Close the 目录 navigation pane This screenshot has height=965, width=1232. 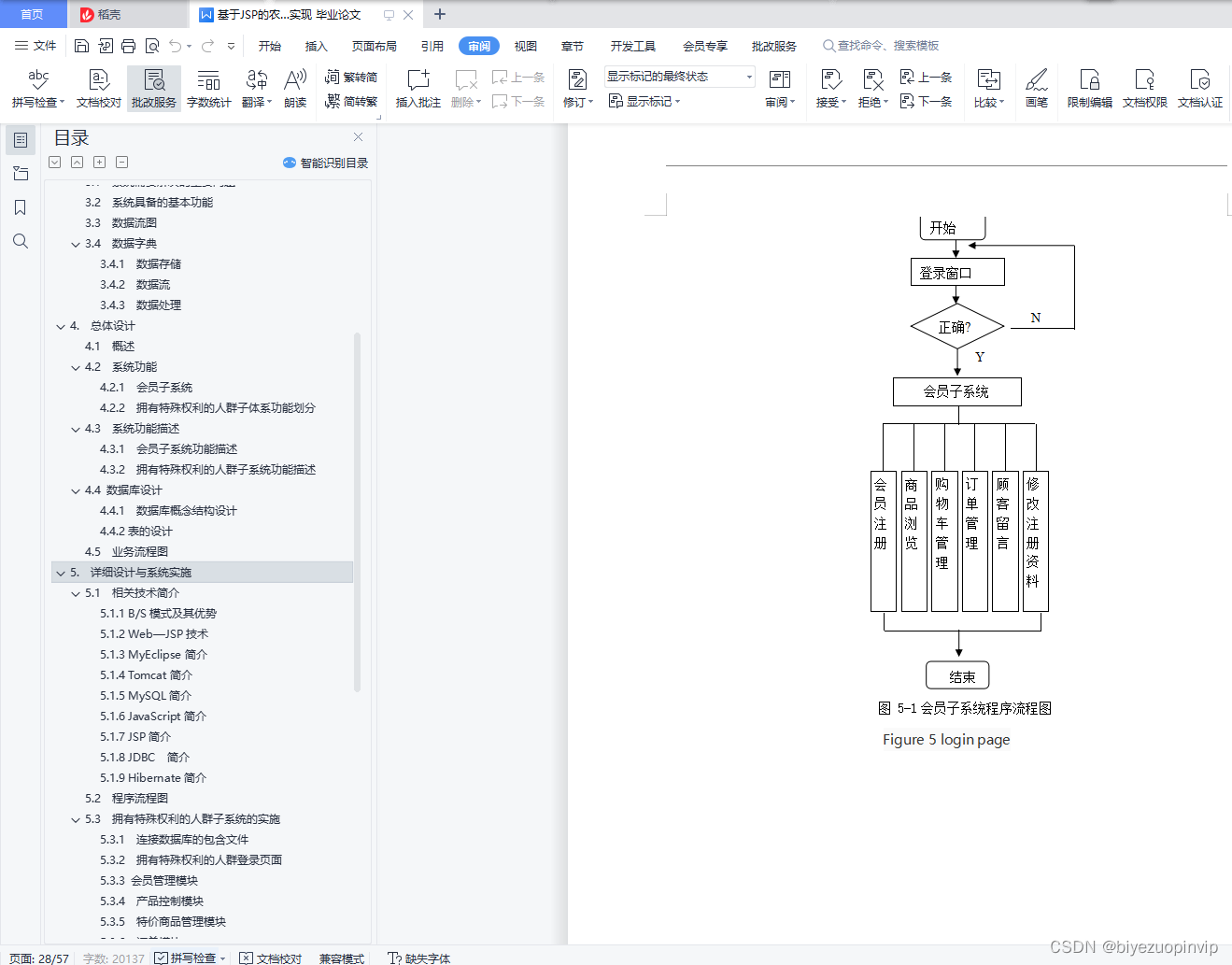(x=358, y=137)
